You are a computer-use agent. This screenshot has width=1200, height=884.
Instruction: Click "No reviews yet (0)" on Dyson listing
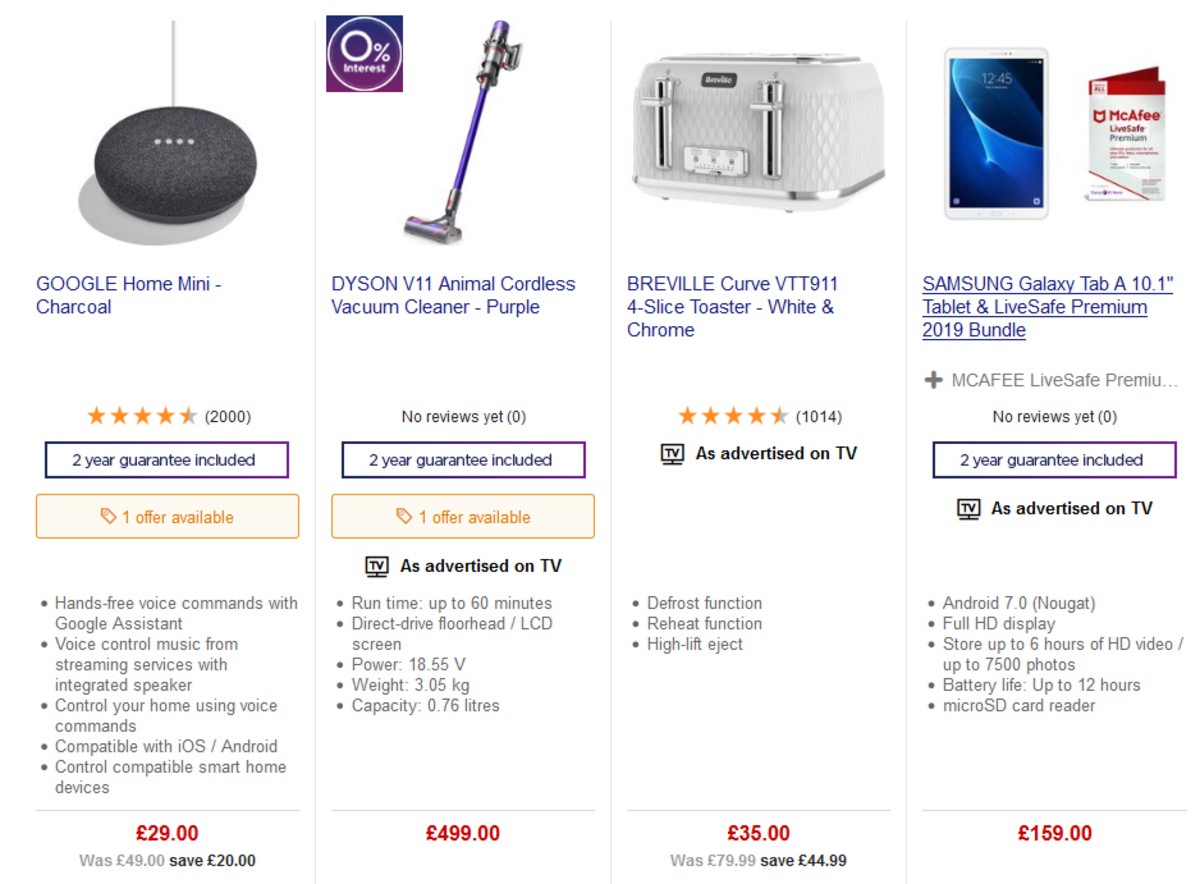pos(462,416)
